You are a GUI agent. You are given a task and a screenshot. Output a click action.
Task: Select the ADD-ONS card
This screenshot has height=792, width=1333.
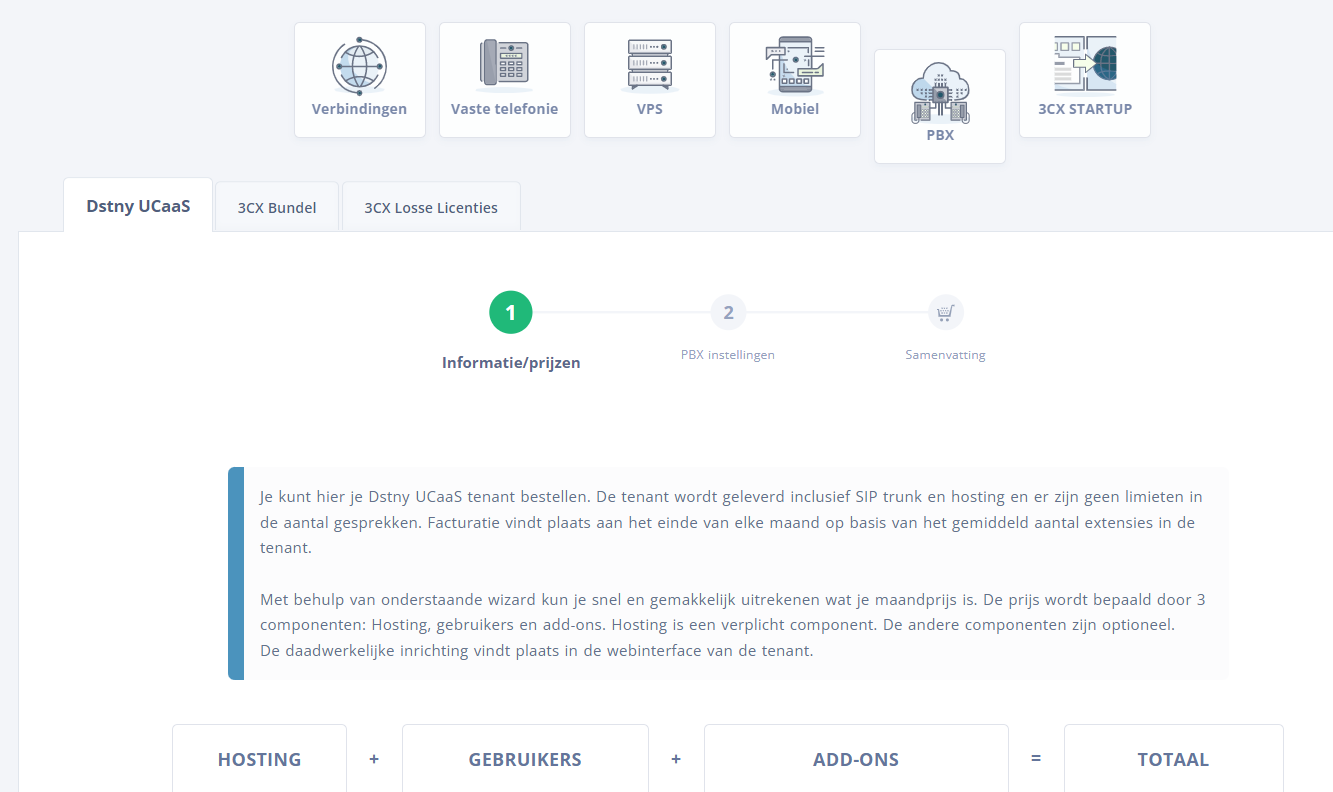(x=856, y=758)
